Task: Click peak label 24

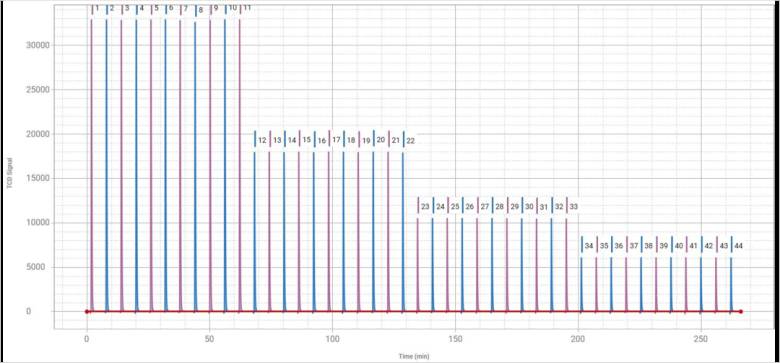Action: click(440, 206)
